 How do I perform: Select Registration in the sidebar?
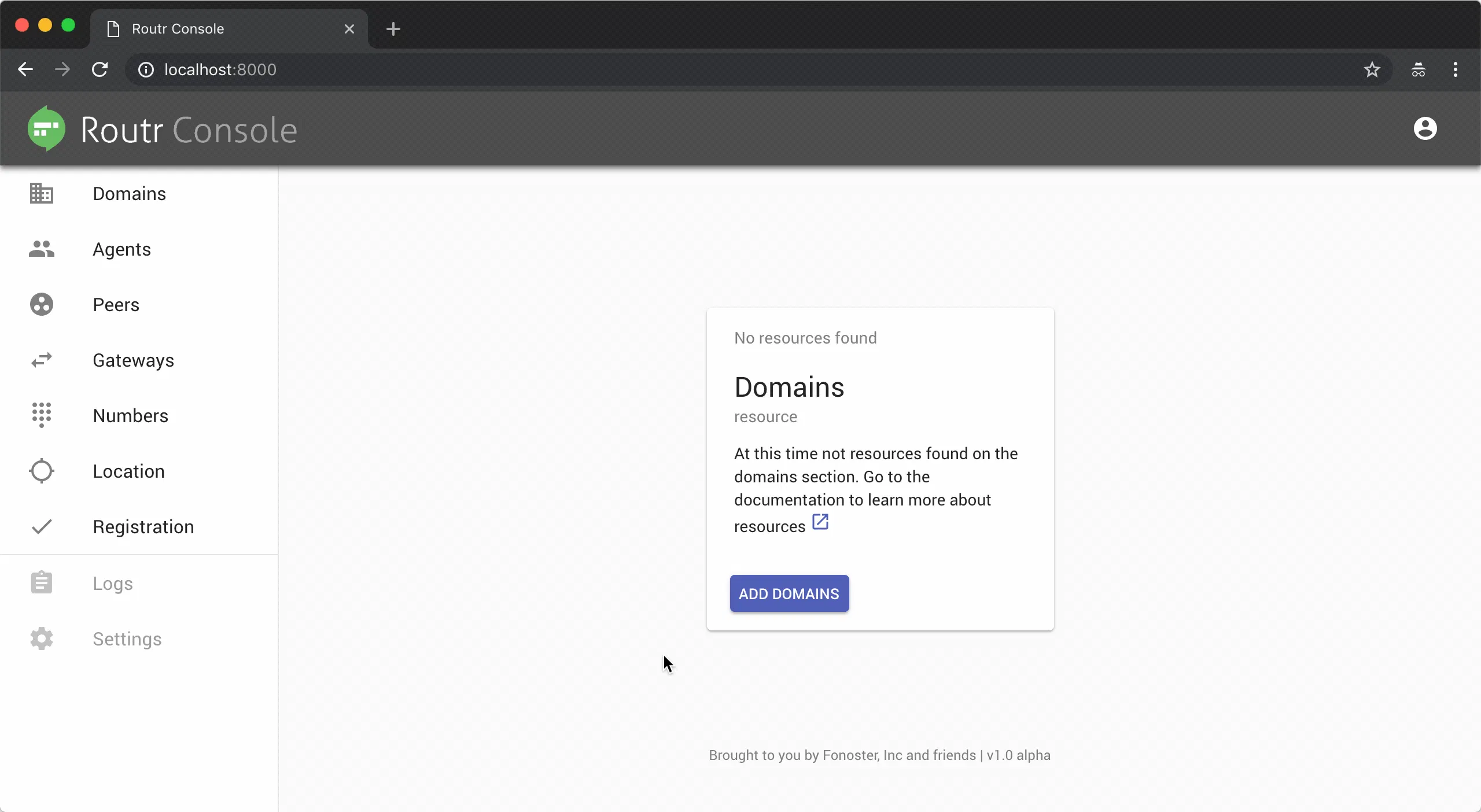[x=139, y=527]
